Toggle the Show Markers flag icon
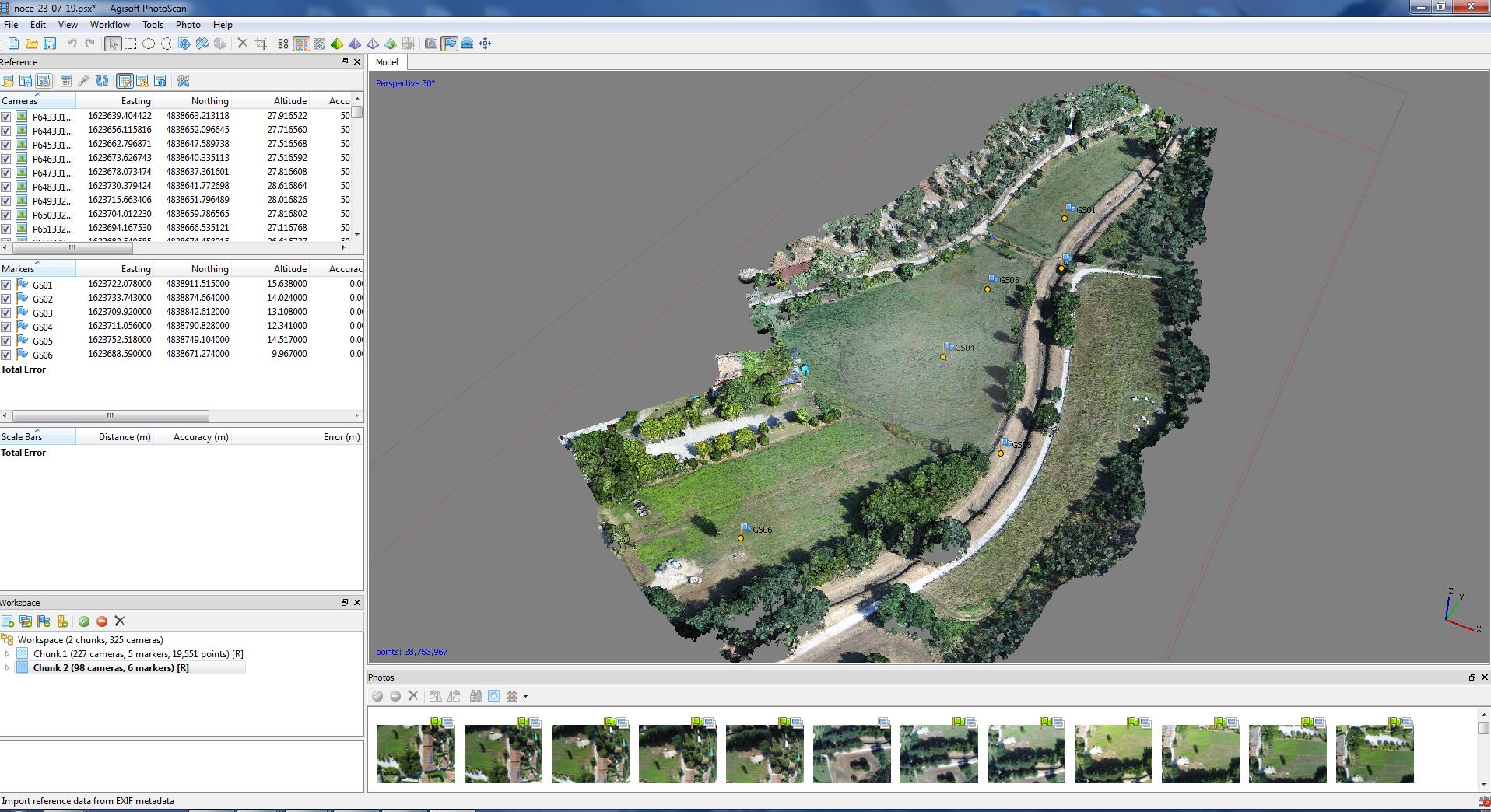 click(449, 44)
